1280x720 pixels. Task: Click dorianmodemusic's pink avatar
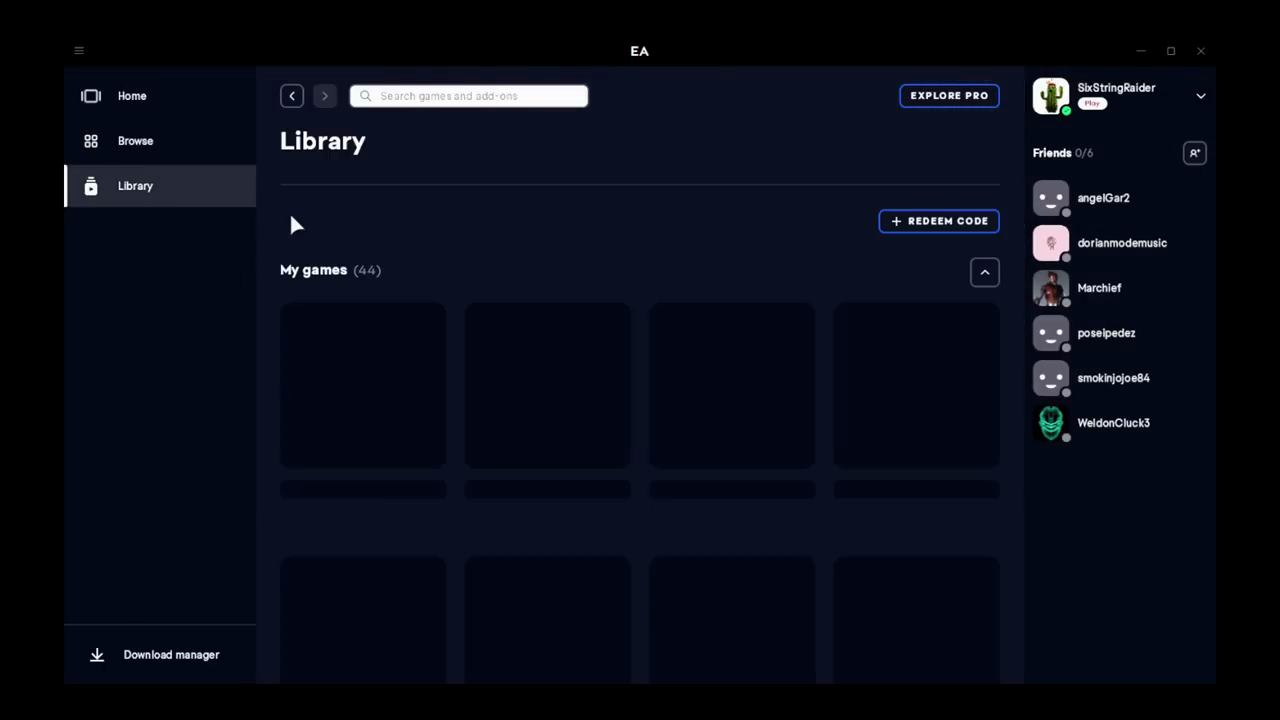[x=1051, y=243]
